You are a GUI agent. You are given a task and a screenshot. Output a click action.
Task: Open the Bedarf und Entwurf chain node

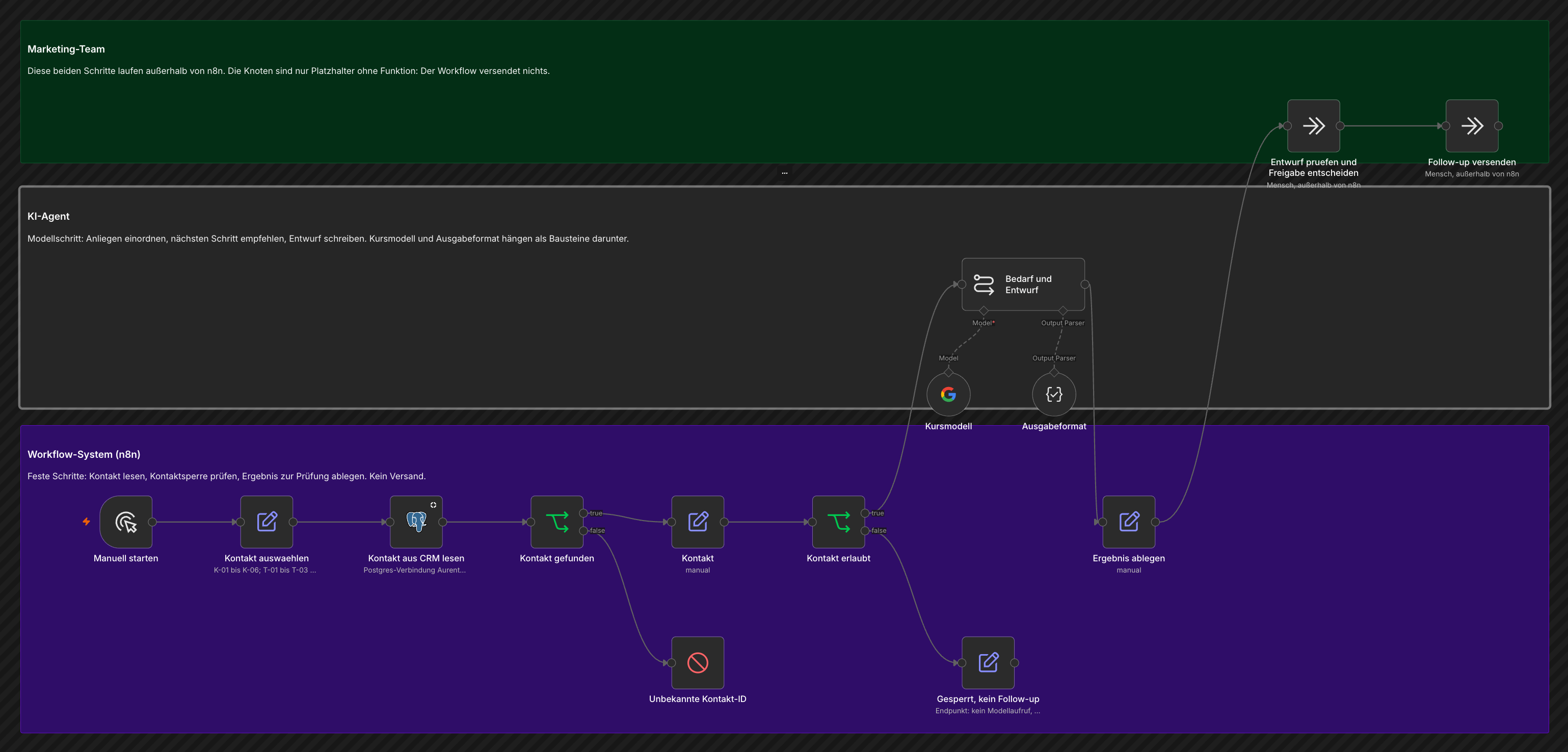(1023, 284)
